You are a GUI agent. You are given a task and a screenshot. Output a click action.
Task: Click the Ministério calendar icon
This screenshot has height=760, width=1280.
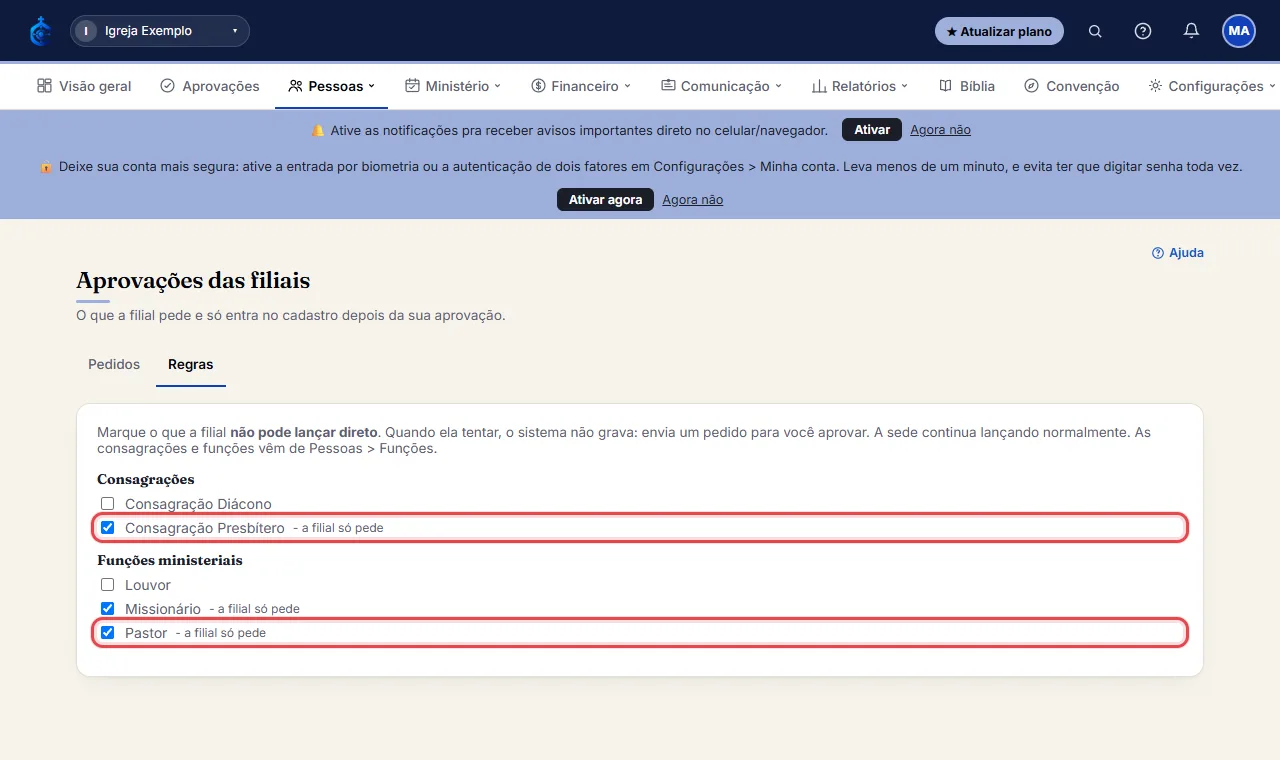point(412,86)
